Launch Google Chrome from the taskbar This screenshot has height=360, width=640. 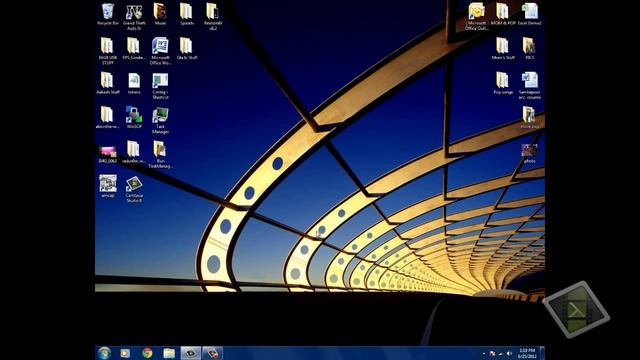tap(147, 353)
